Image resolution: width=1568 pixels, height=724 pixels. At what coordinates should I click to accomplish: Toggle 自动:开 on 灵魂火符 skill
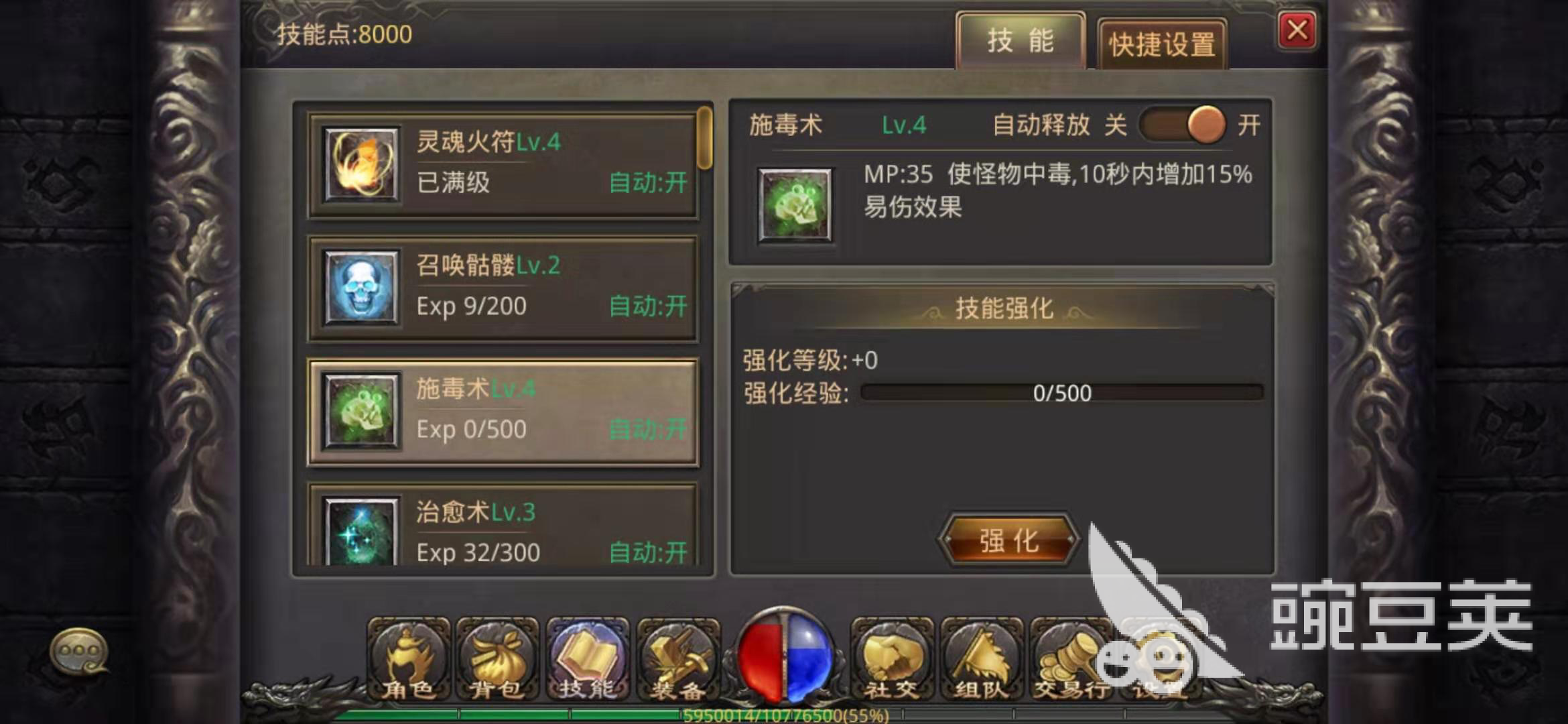[x=648, y=182]
